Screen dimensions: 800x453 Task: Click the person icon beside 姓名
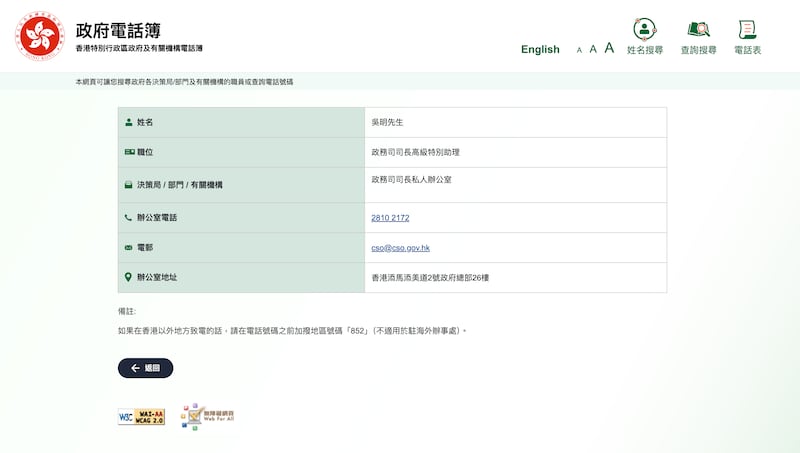point(128,122)
